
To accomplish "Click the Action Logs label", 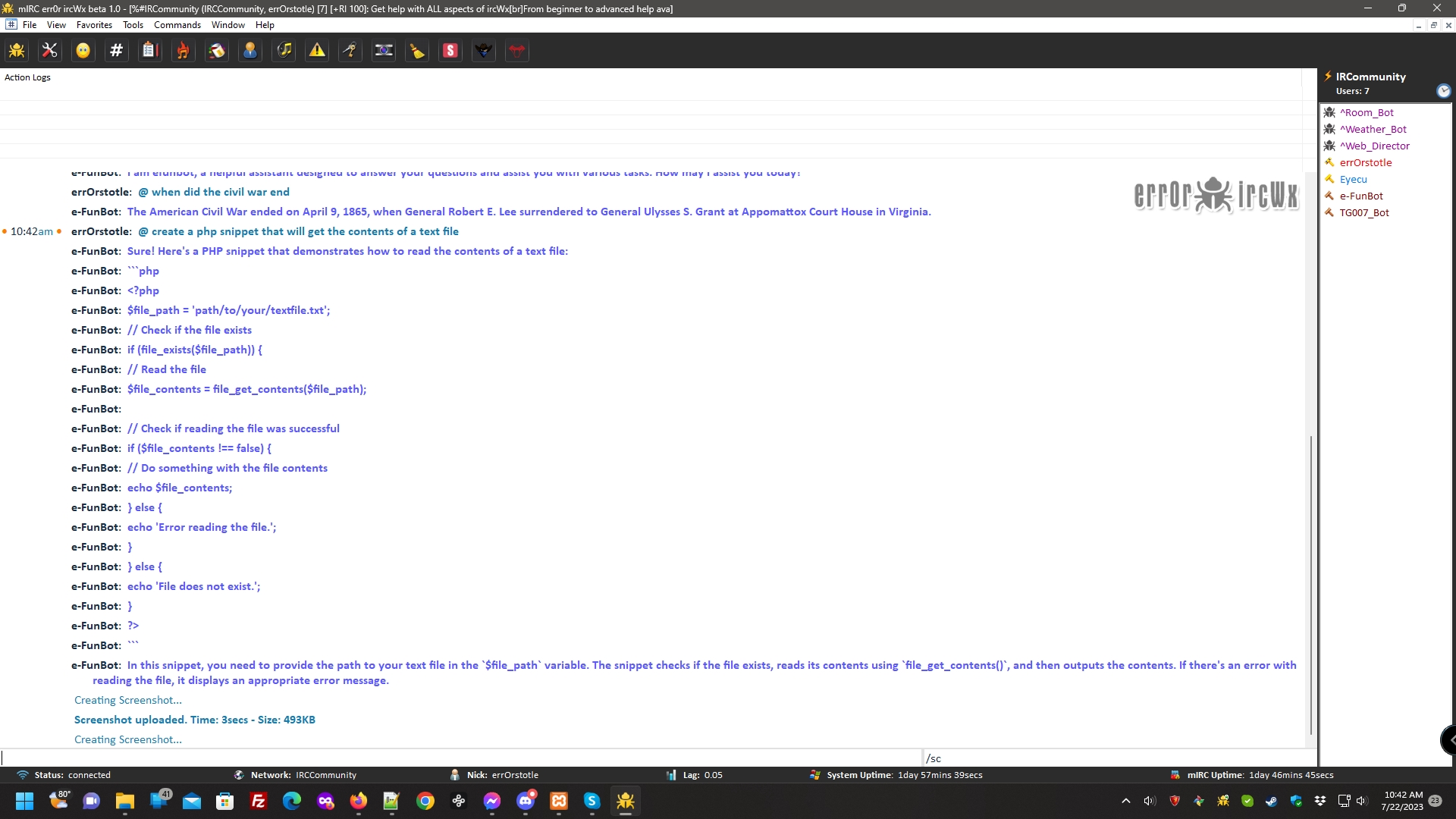I will pos(27,77).
